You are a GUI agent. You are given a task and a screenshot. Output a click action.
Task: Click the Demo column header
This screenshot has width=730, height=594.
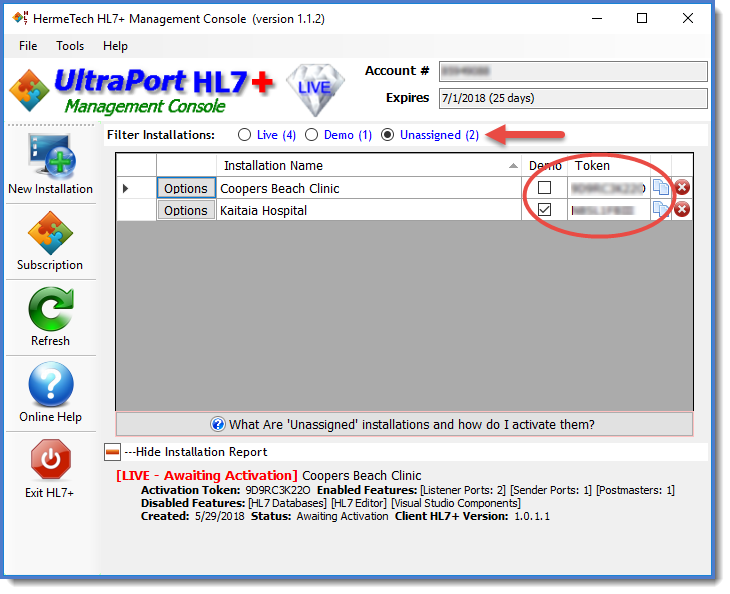[x=545, y=166]
